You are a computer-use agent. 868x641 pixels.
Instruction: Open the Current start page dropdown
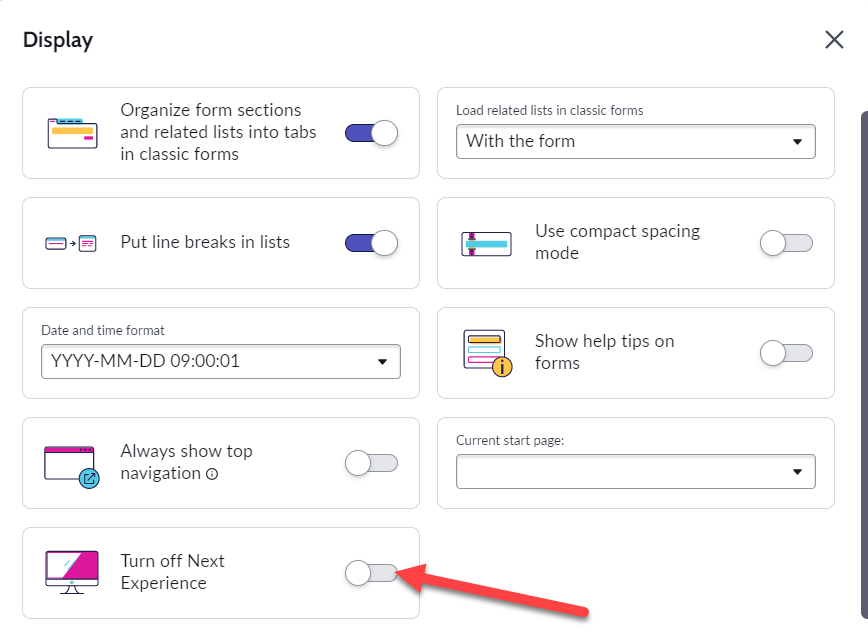pos(635,471)
